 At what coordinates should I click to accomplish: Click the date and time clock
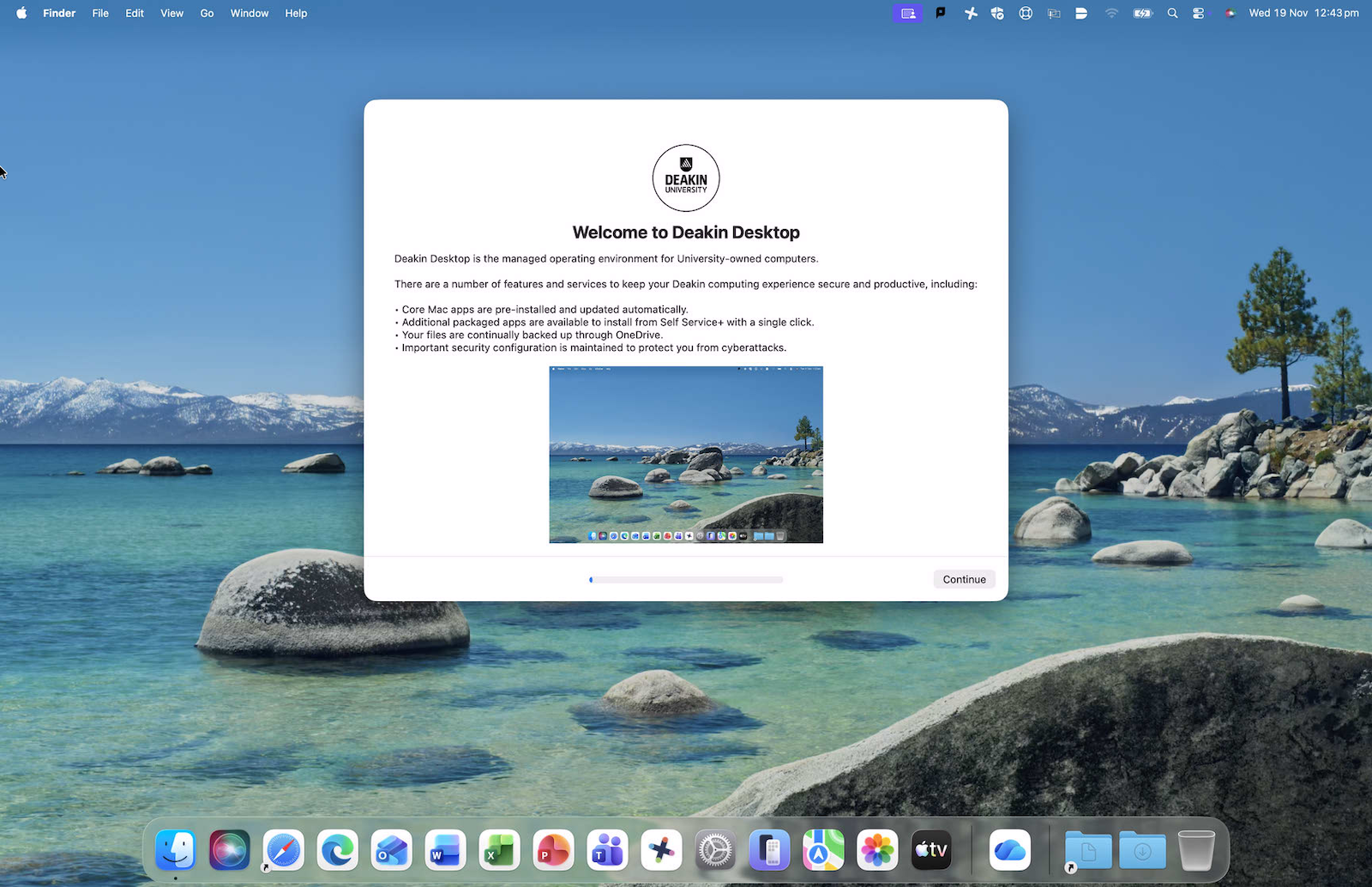point(1303,13)
